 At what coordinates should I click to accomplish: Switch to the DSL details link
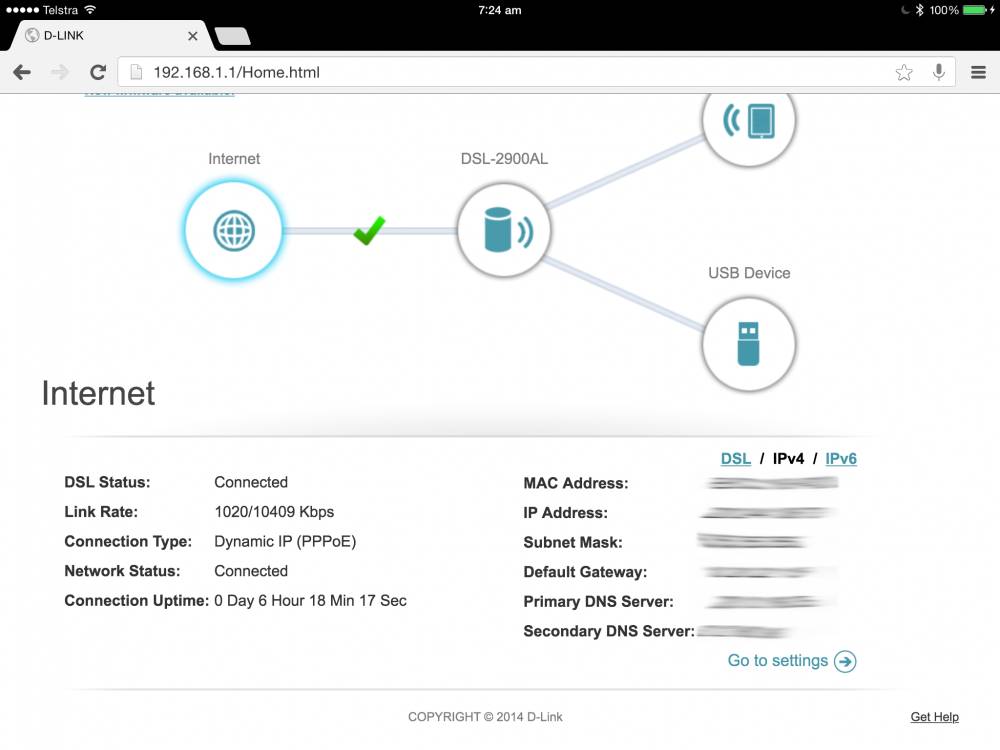click(x=735, y=459)
